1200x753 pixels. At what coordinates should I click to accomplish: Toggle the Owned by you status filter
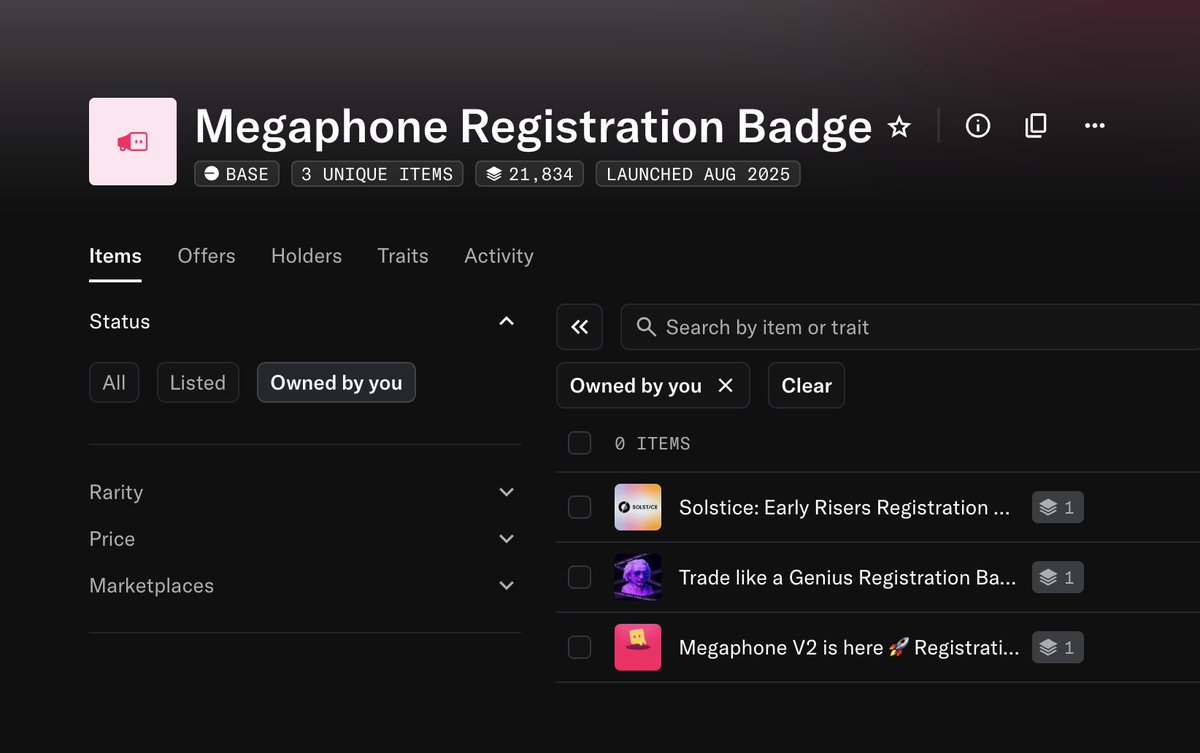336,383
